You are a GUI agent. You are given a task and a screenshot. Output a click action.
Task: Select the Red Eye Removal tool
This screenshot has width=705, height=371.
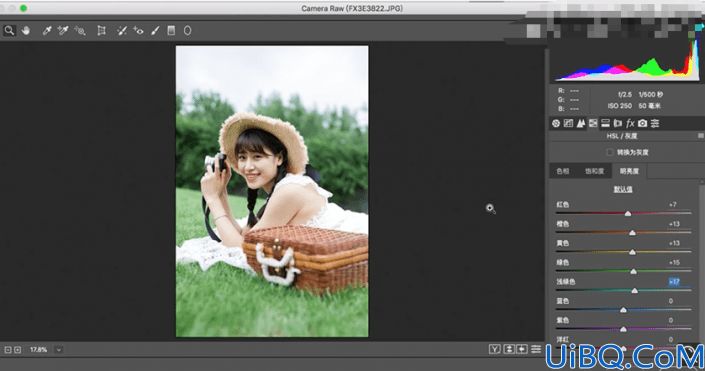[x=138, y=31]
